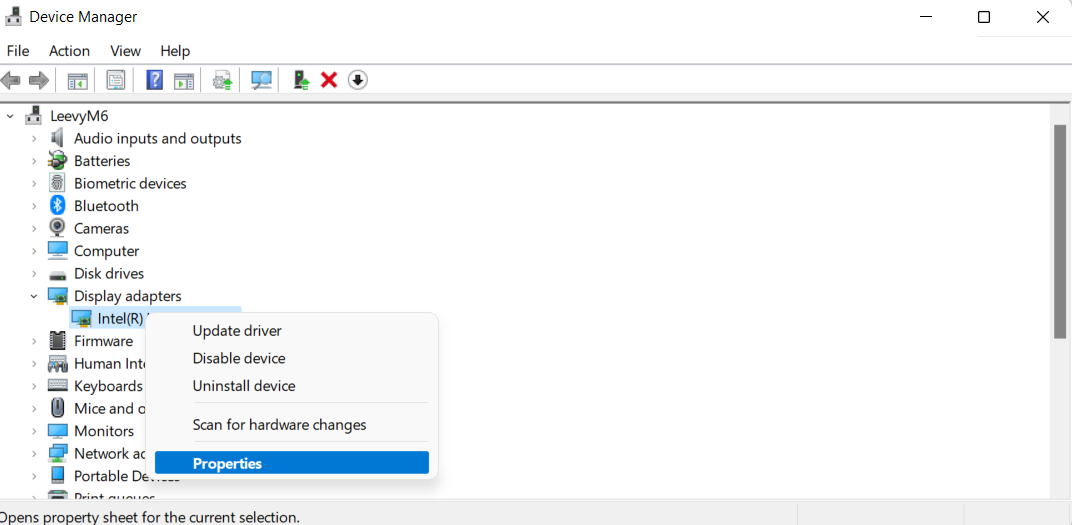Expand the Keyboards node
Viewport: 1072px width, 525px height.
34,386
